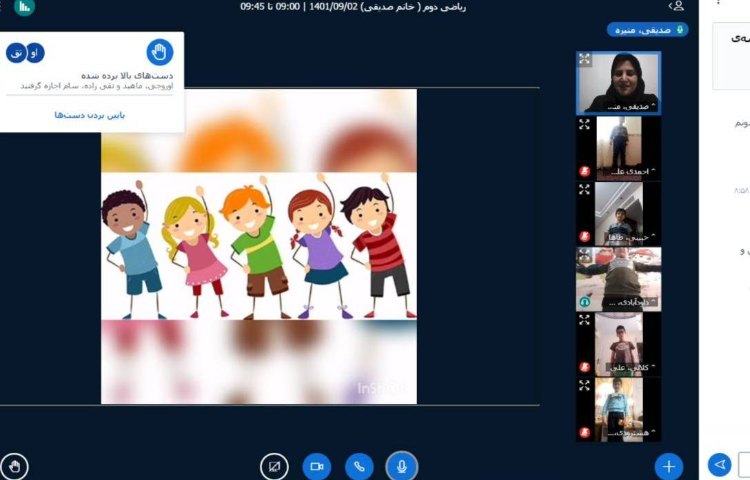The width and height of the screenshot is (750, 480).
Task: Open the speaking user name indicator
Action: (x=647, y=29)
